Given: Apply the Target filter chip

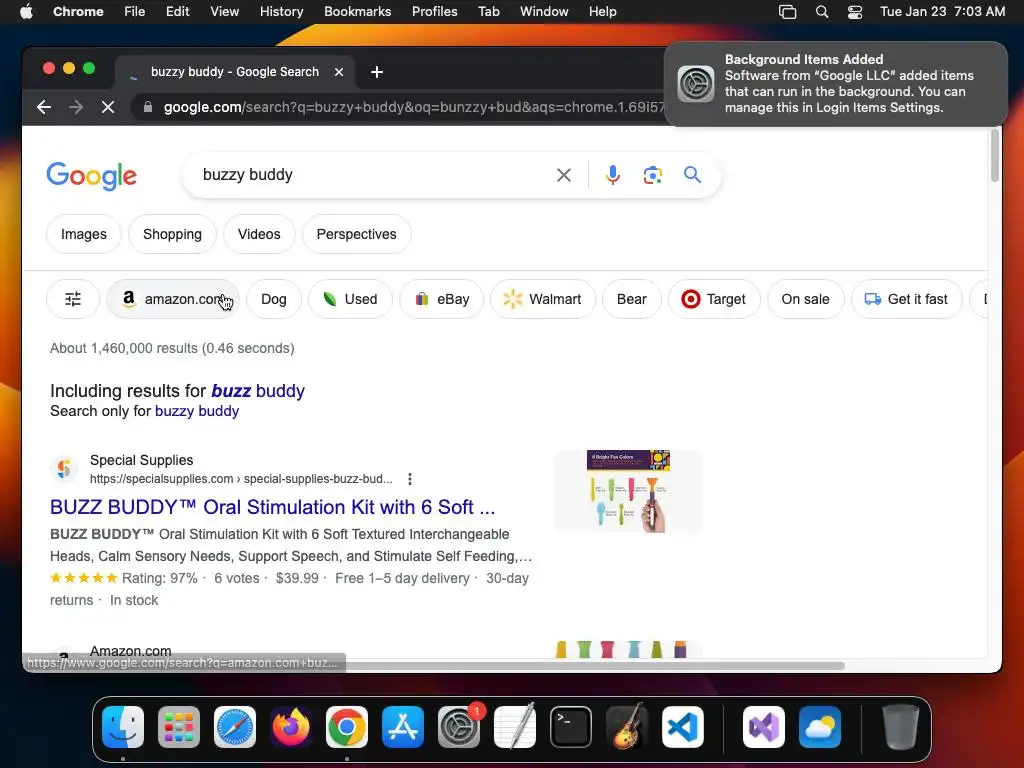Looking at the screenshot, I should coord(714,299).
